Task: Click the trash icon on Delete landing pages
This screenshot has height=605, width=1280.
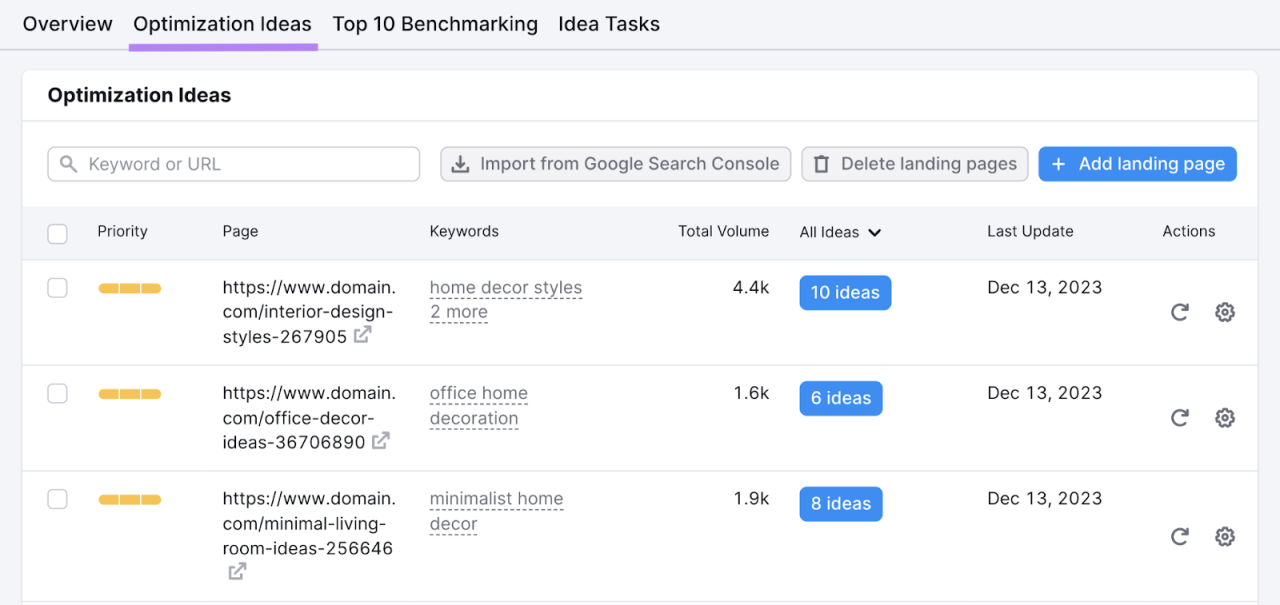Action: (821, 163)
